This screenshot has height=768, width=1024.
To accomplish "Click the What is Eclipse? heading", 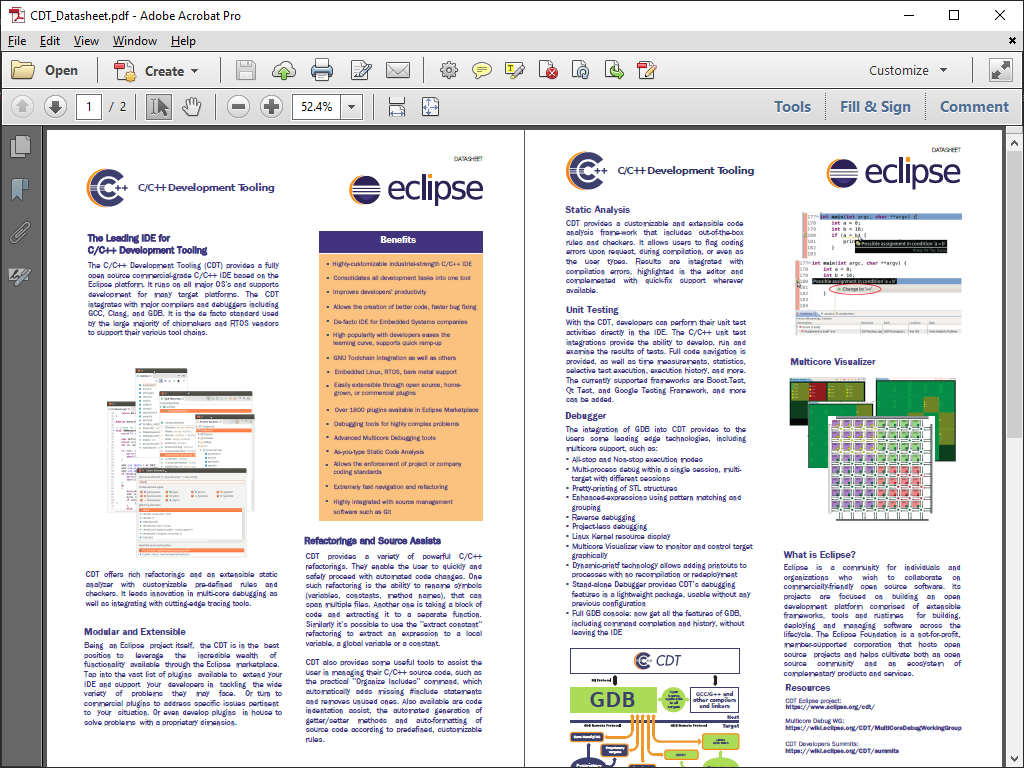I will click(x=819, y=554).
